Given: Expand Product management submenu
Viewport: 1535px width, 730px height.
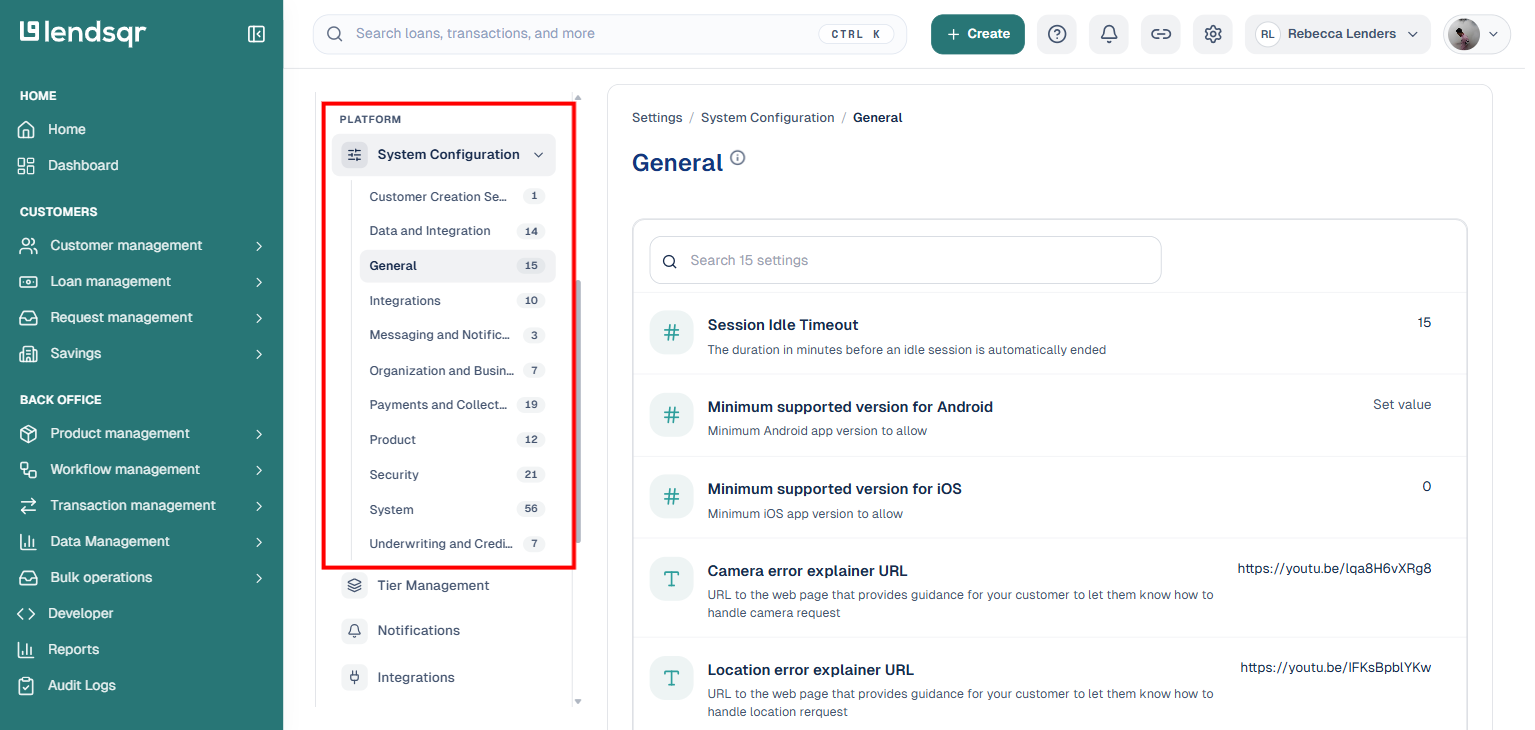Looking at the screenshot, I should pyautogui.click(x=259, y=434).
